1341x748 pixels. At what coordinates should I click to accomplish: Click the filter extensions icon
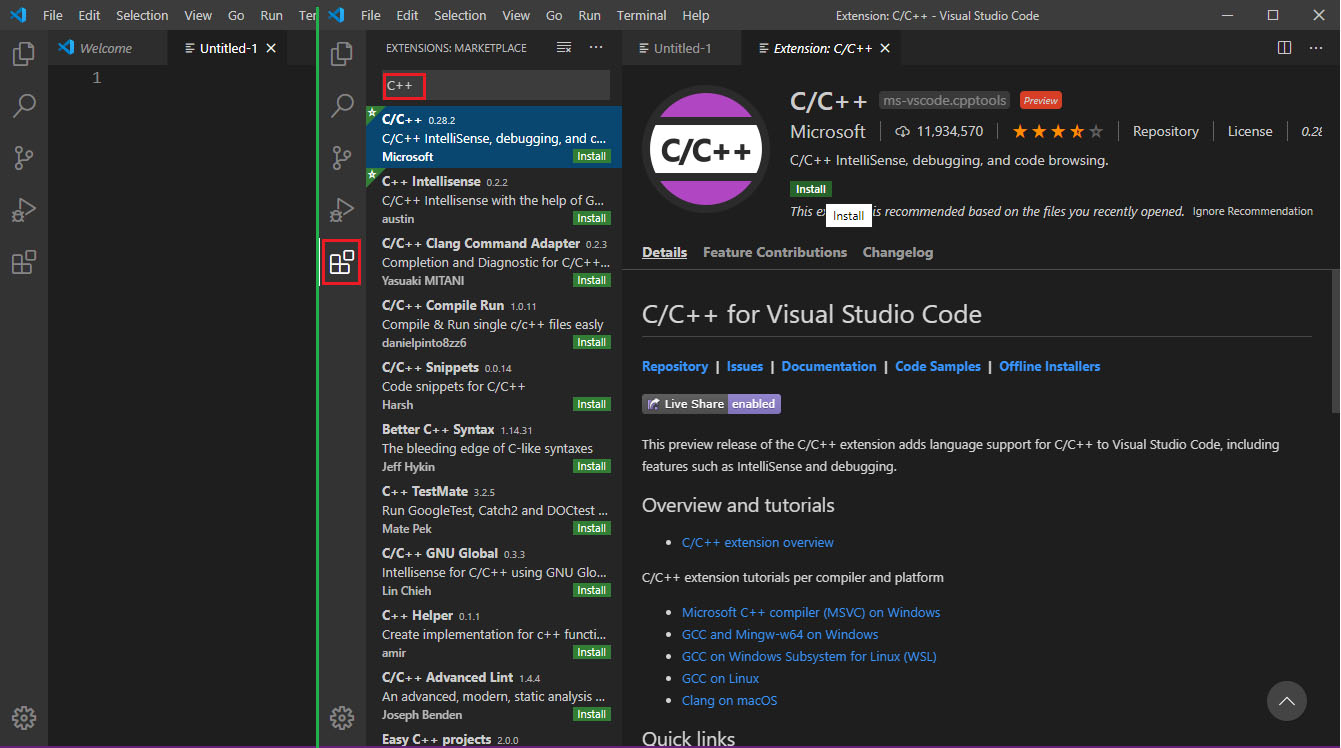[563, 46]
